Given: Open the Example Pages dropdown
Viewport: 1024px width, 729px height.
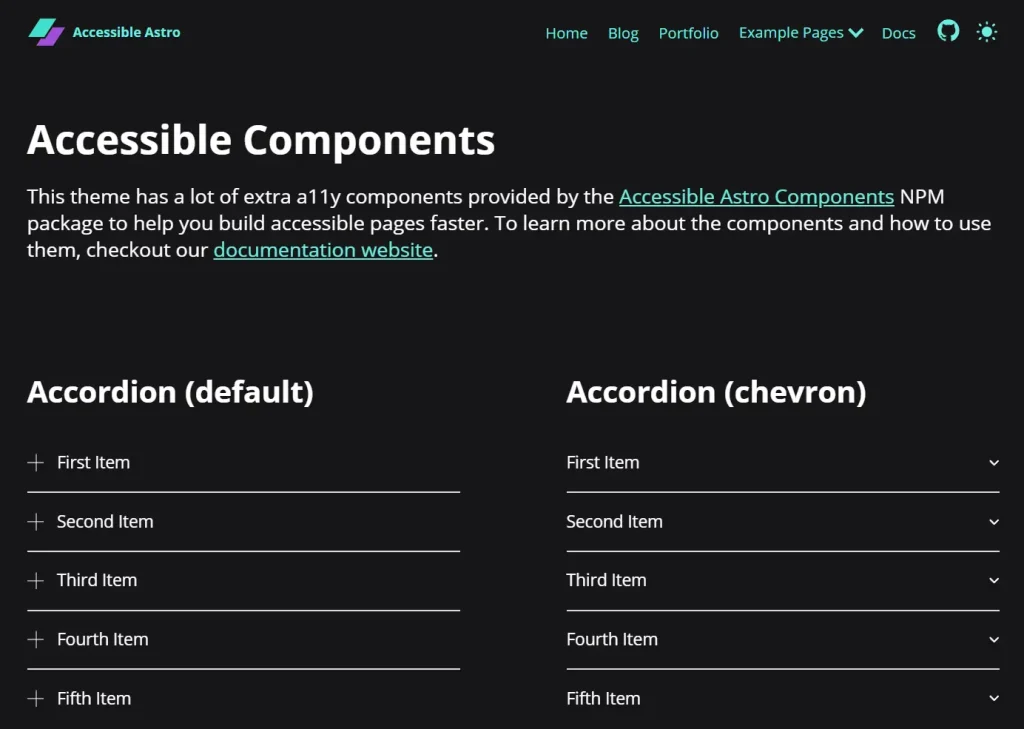Looking at the screenshot, I should click(x=800, y=32).
